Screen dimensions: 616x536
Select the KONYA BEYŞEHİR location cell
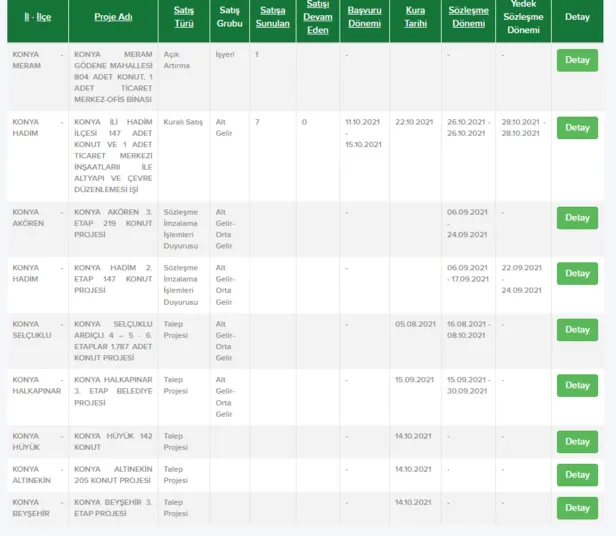(x=38, y=508)
